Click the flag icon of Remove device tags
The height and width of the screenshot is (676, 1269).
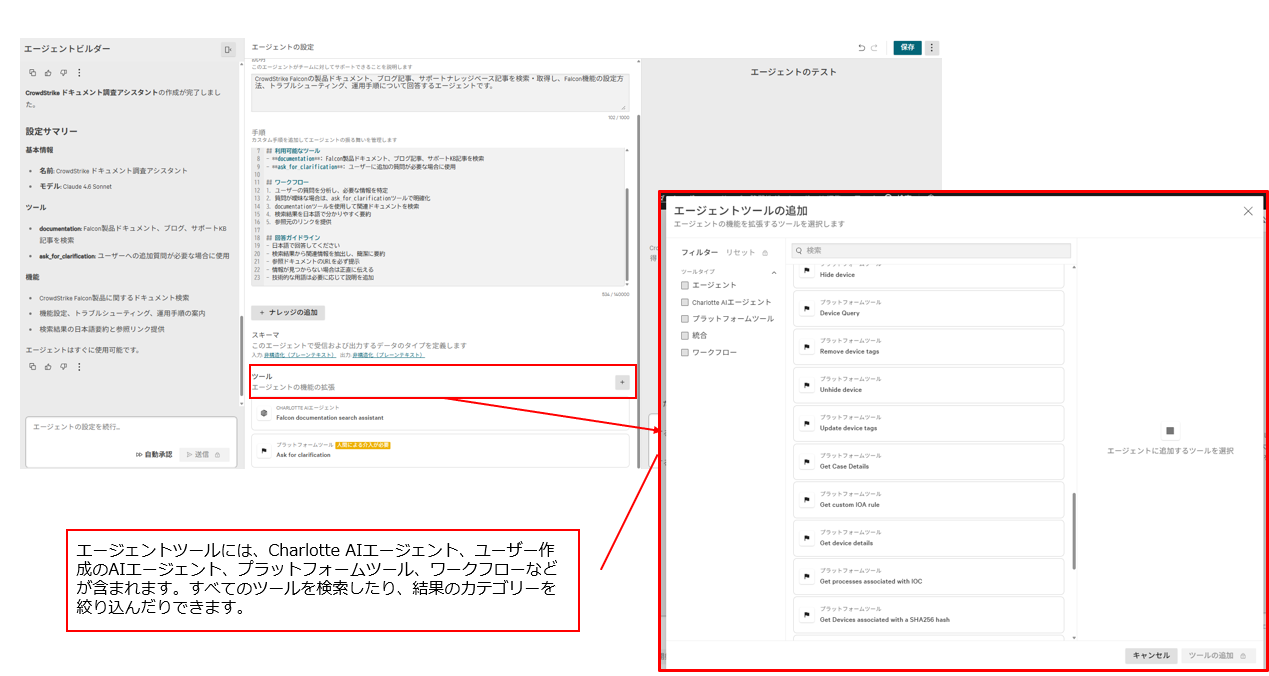[x=806, y=347]
